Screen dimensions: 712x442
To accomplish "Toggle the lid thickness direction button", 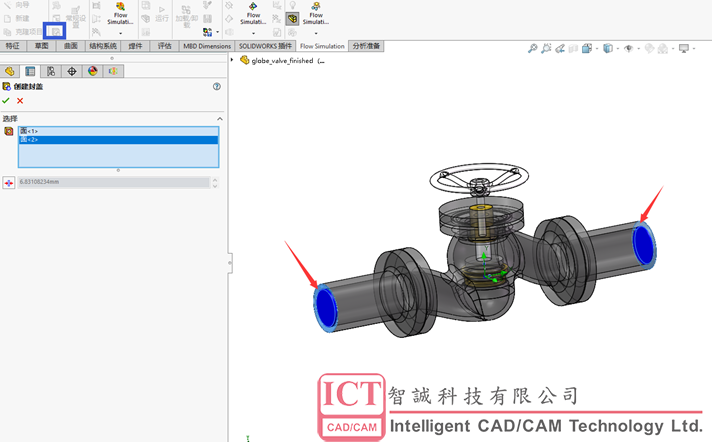I will coord(9,183).
